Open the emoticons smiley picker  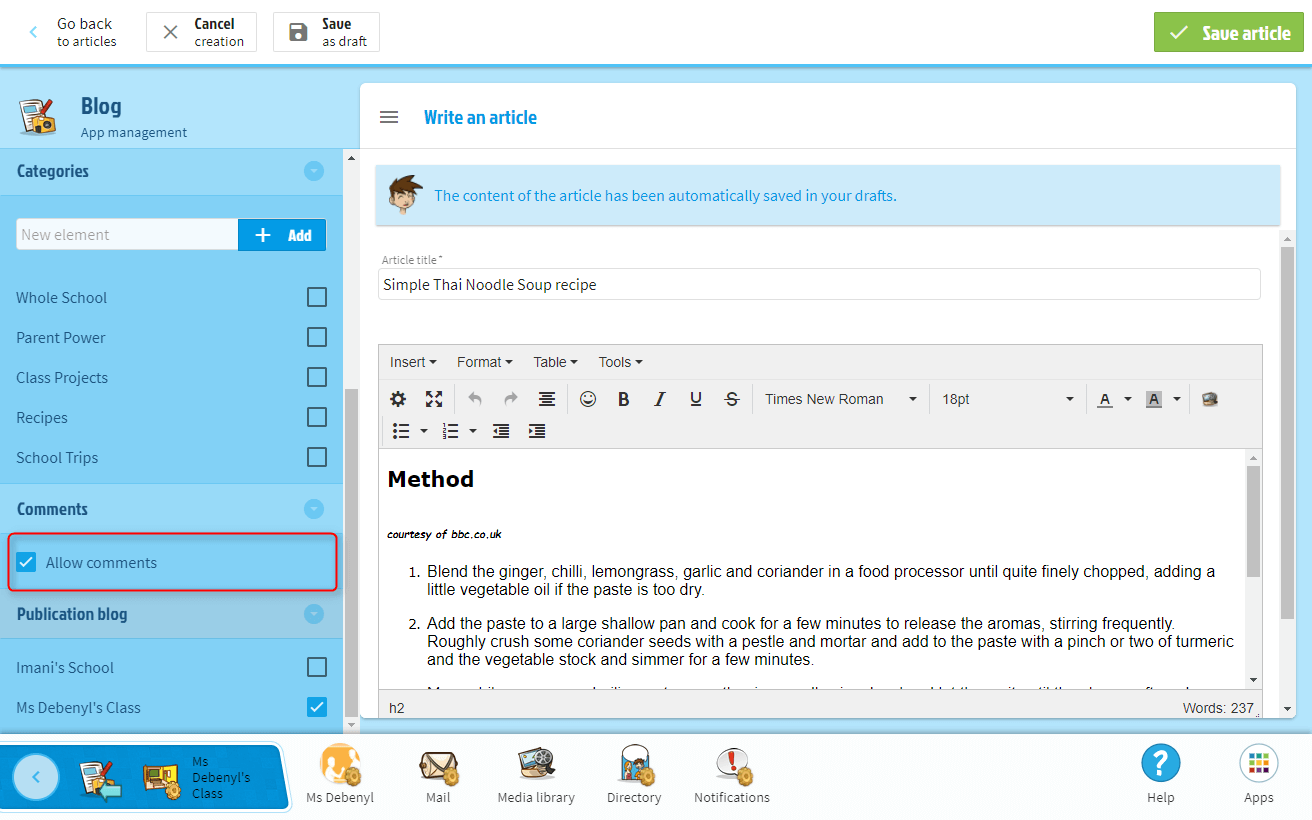(588, 399)
